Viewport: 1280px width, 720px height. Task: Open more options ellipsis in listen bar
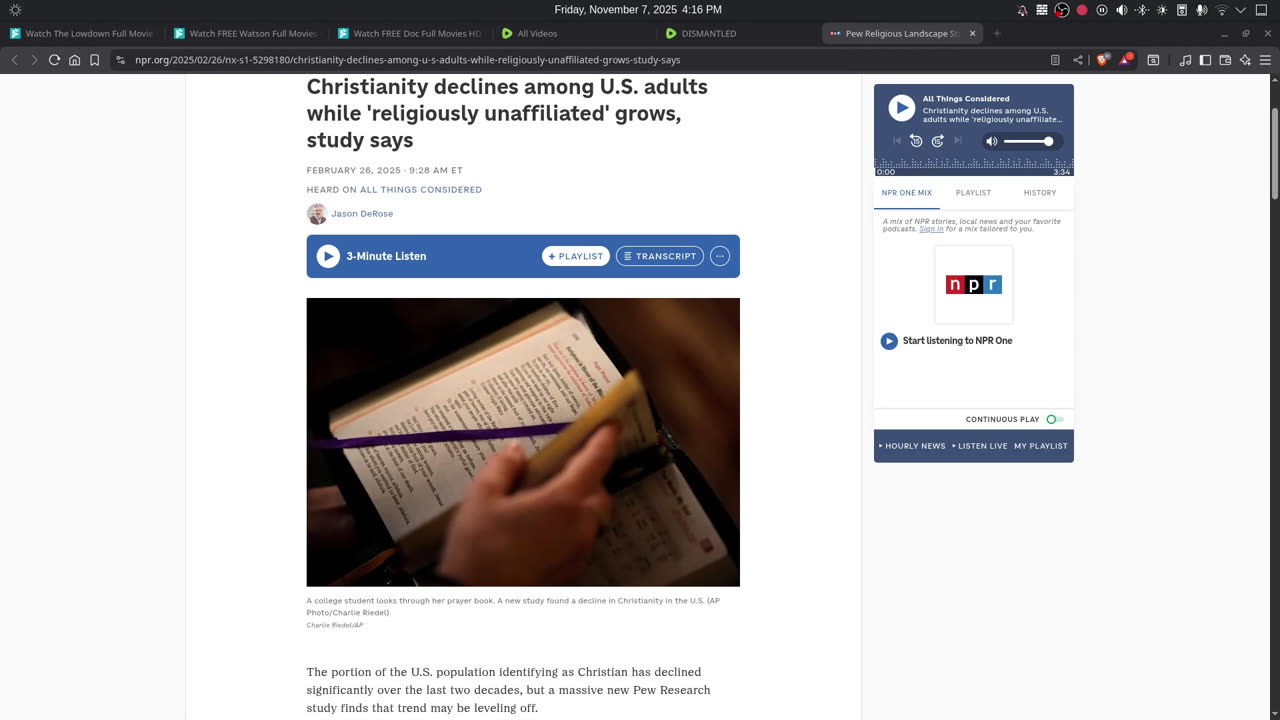[720, 256]
